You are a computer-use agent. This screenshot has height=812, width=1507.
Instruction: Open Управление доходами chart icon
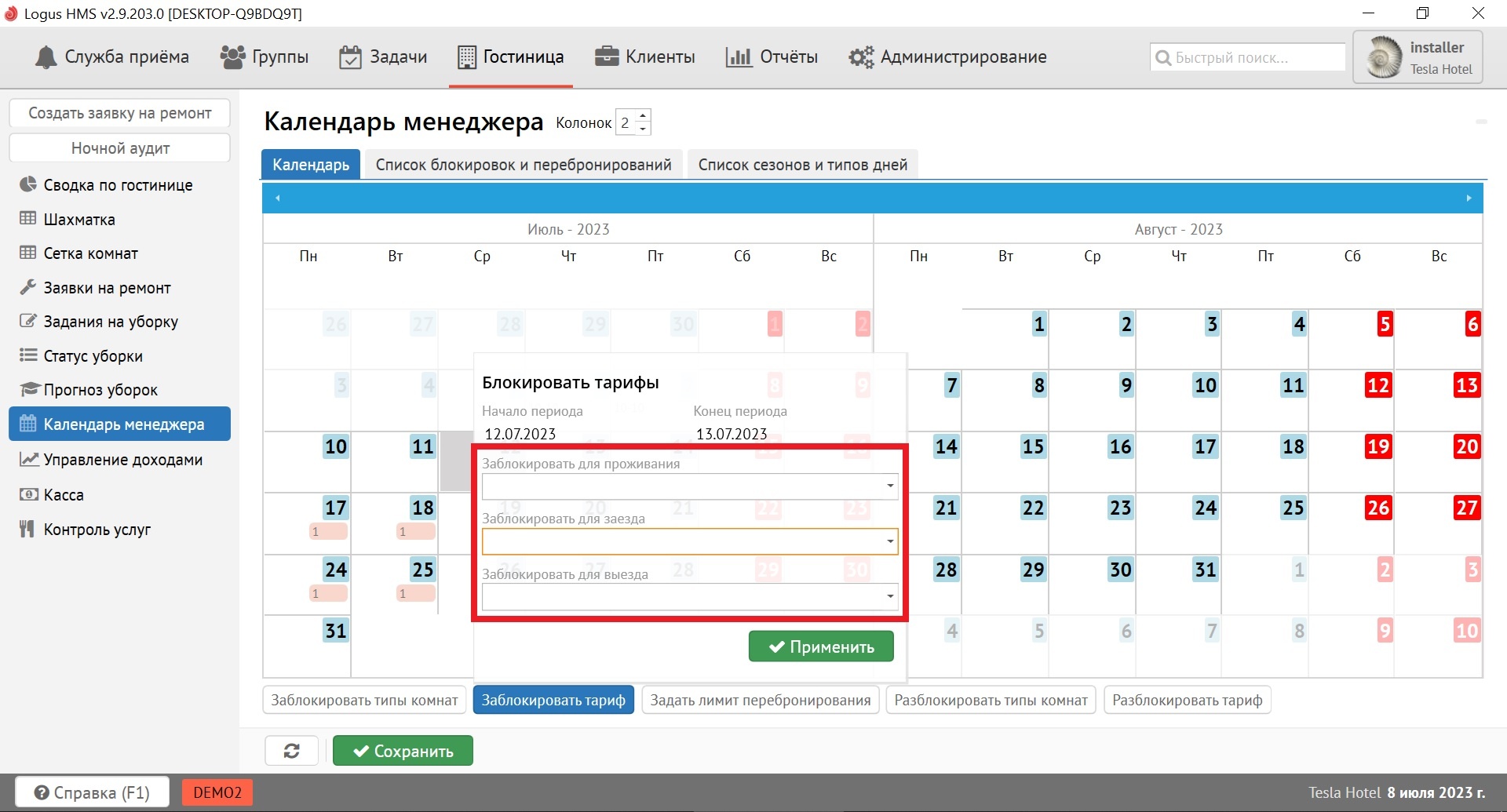pyautogui.click(x=28, y=459)
